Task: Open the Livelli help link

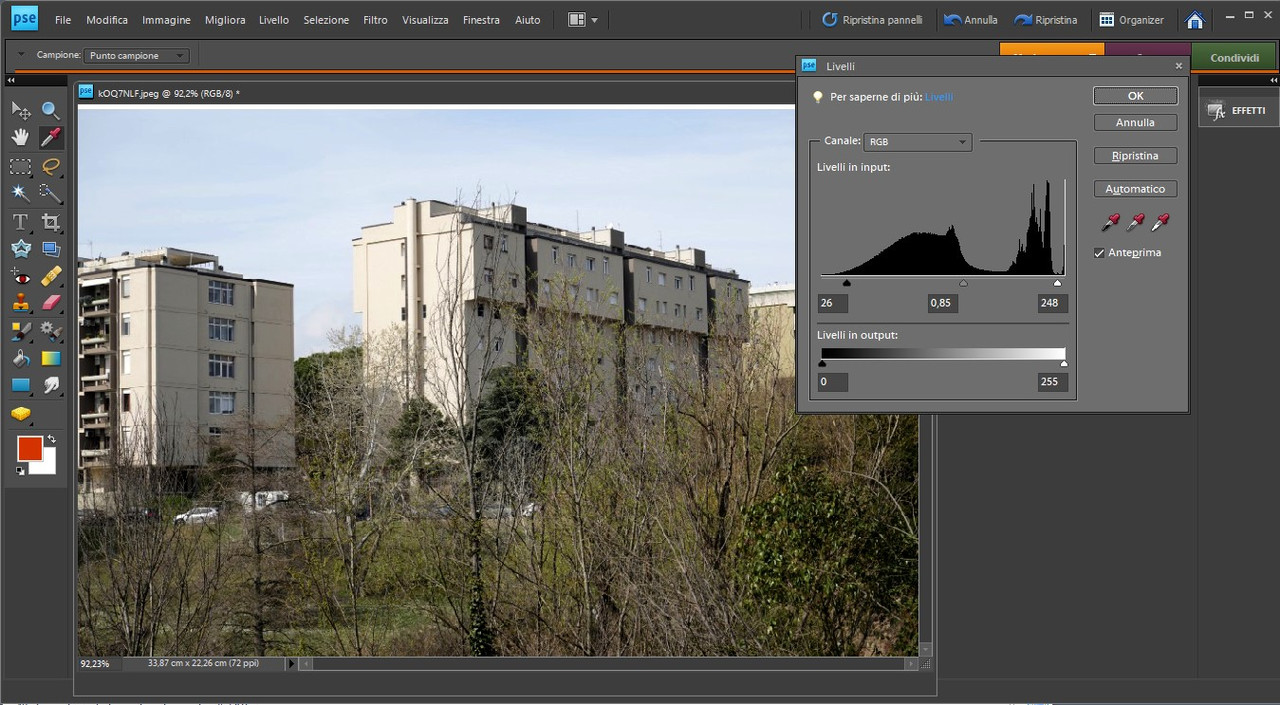Action: [x=939, y=97]
